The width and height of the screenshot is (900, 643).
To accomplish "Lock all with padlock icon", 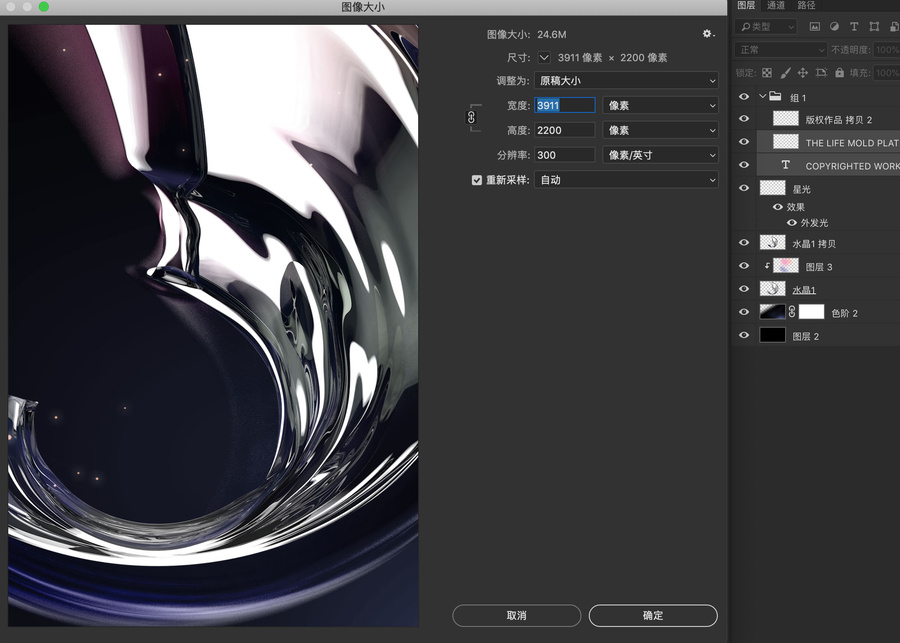I will [x=839, y=73].
